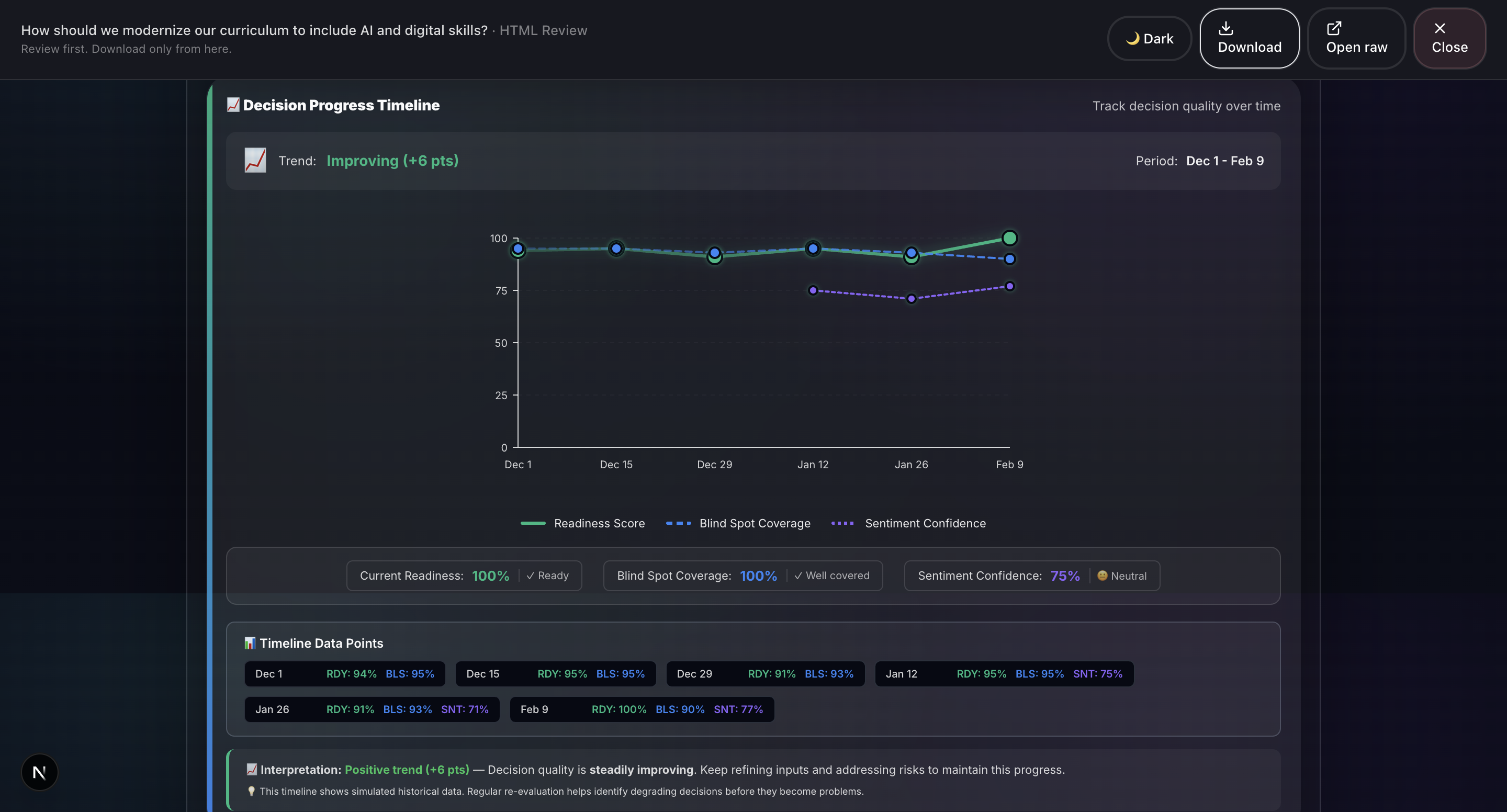Click the Interpretation chart icon
1507x812 pixels.
(x=252, y=769)
